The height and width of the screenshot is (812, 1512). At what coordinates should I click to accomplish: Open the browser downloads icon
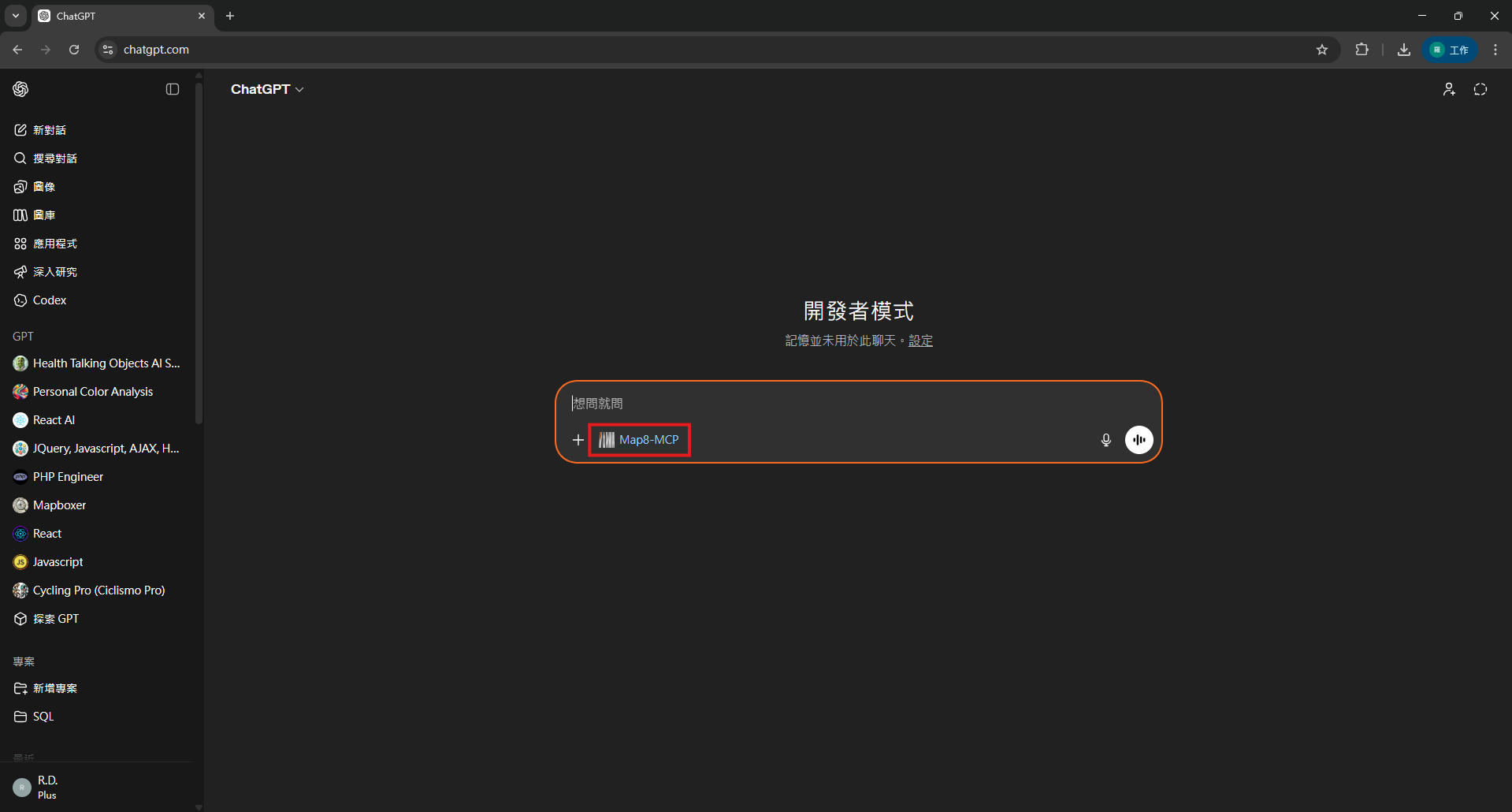coord(1403,50)
